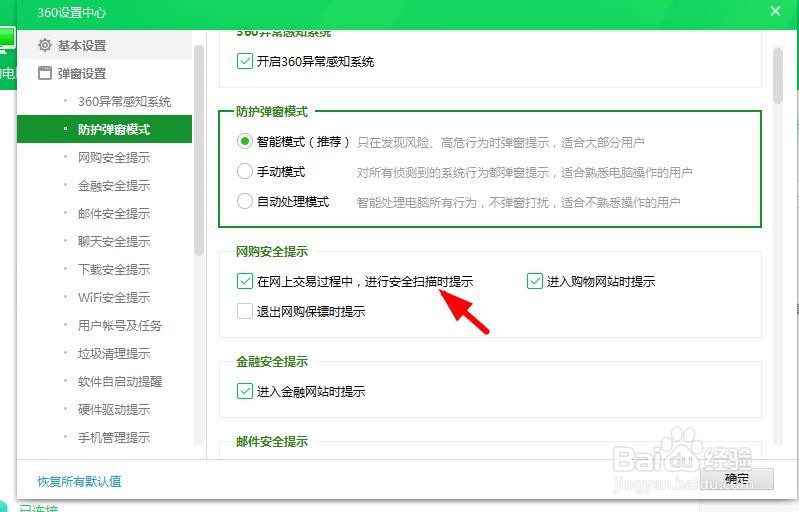
Task: Click 恢复所有默认值 link
Action: coord(79,481)
